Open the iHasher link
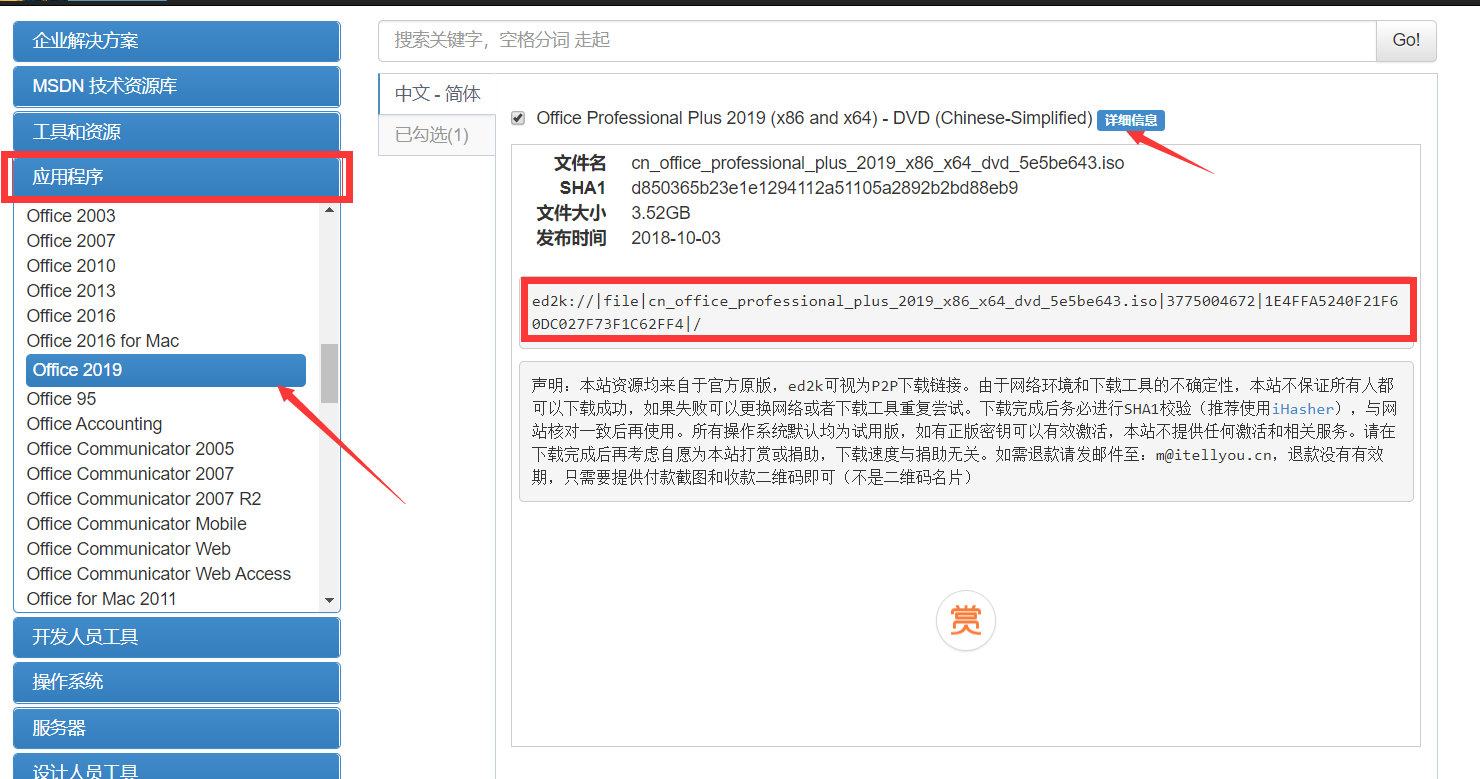 (1303, 409)
